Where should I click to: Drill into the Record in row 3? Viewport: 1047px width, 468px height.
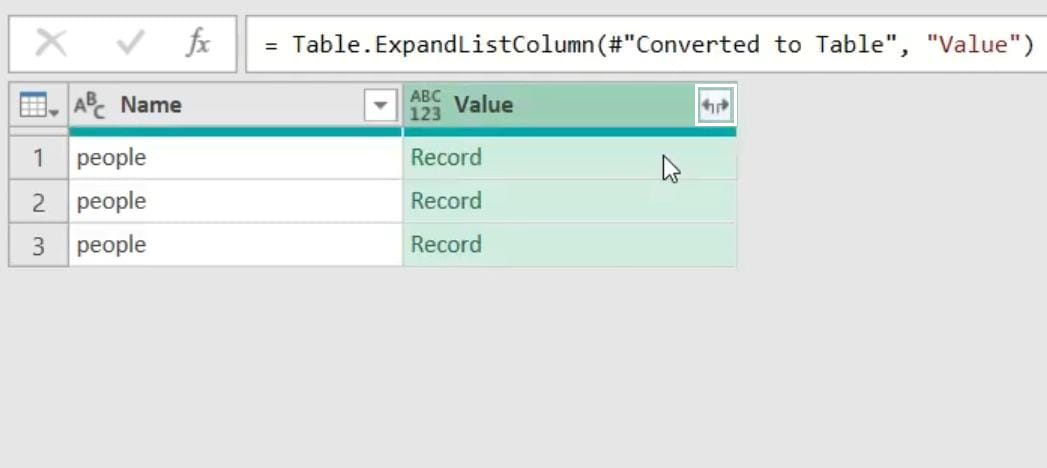point(446,245)
